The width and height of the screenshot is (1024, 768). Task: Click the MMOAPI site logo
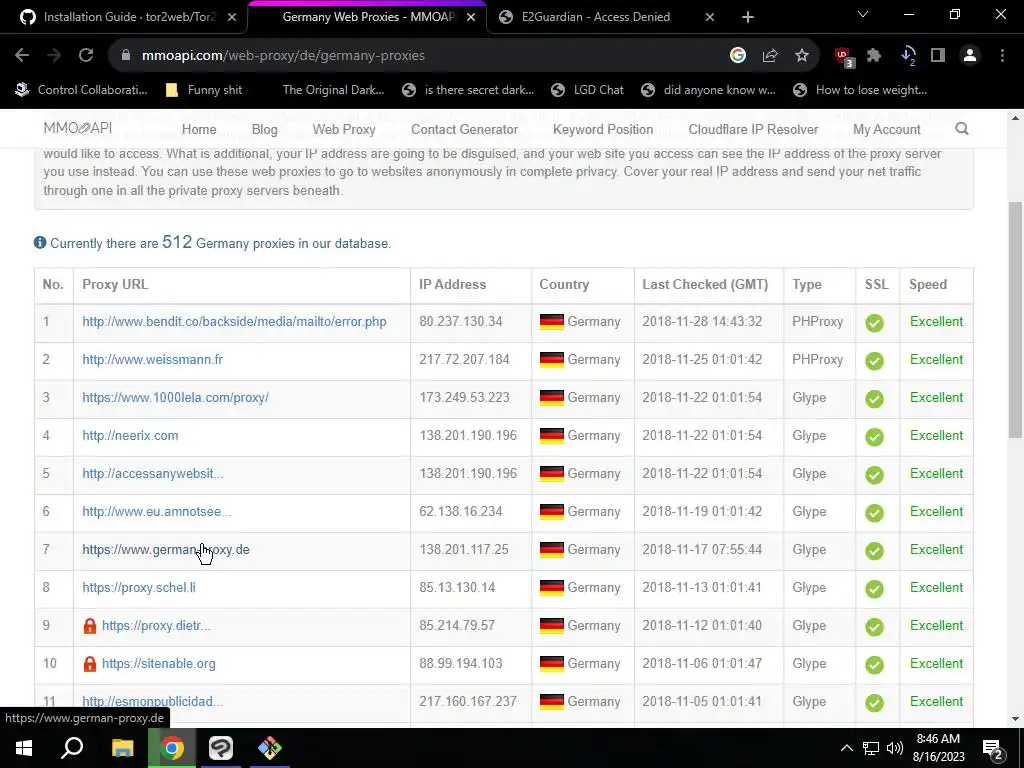tap(78, 128)
